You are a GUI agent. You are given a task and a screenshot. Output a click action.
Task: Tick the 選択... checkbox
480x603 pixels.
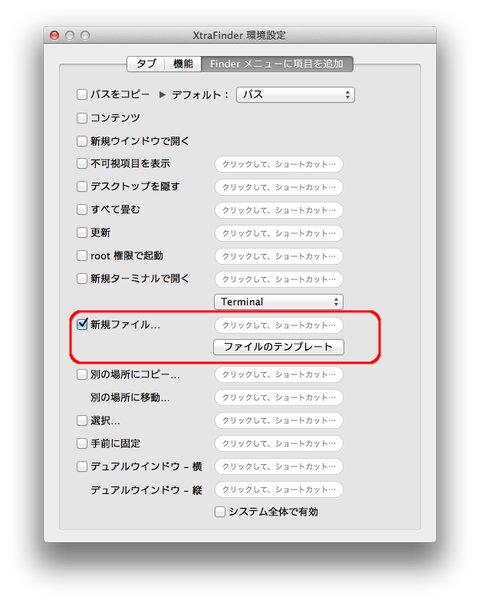click(82, 420)
